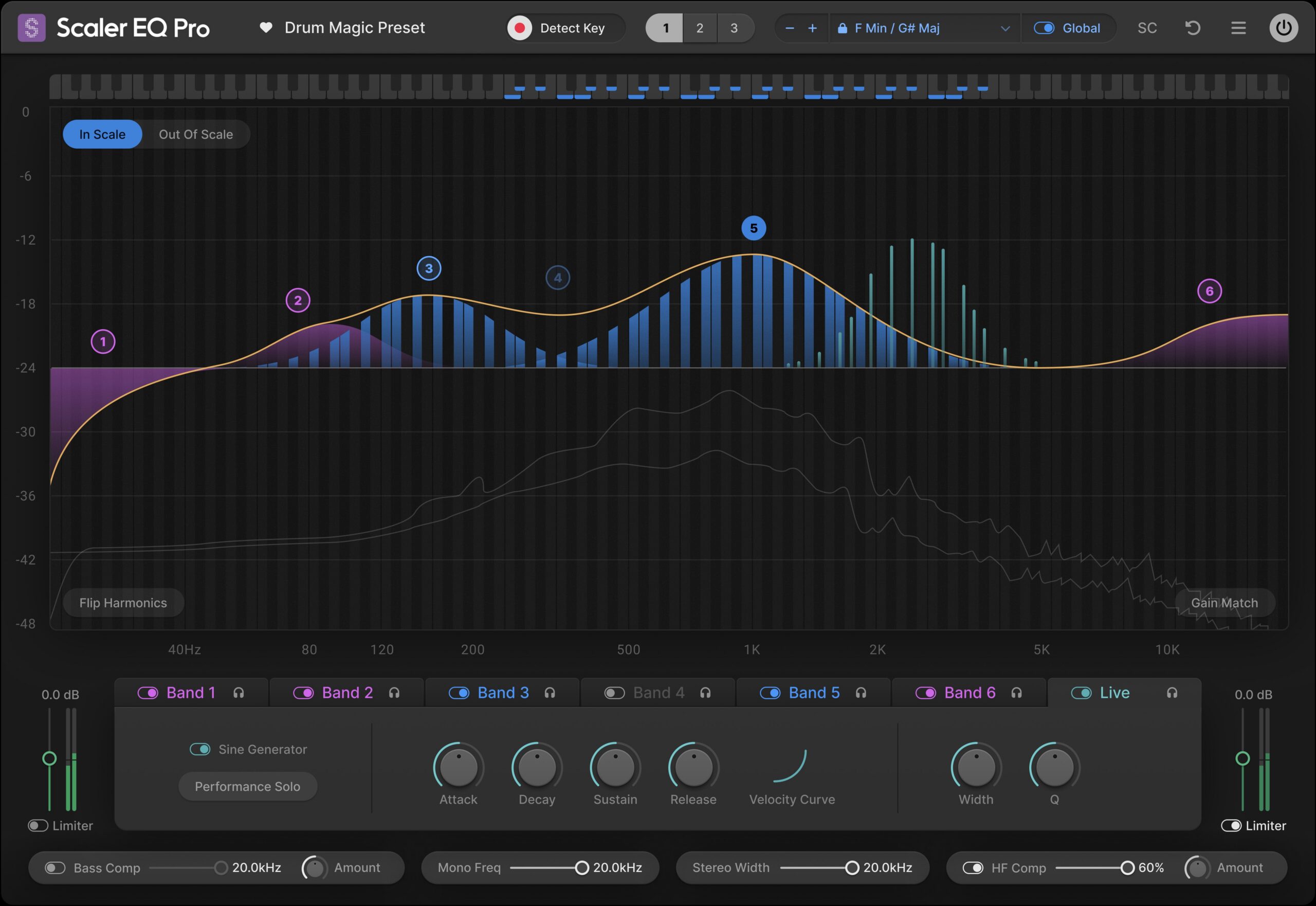Click the Mono Freq slider handle

(x=582, y=867)
